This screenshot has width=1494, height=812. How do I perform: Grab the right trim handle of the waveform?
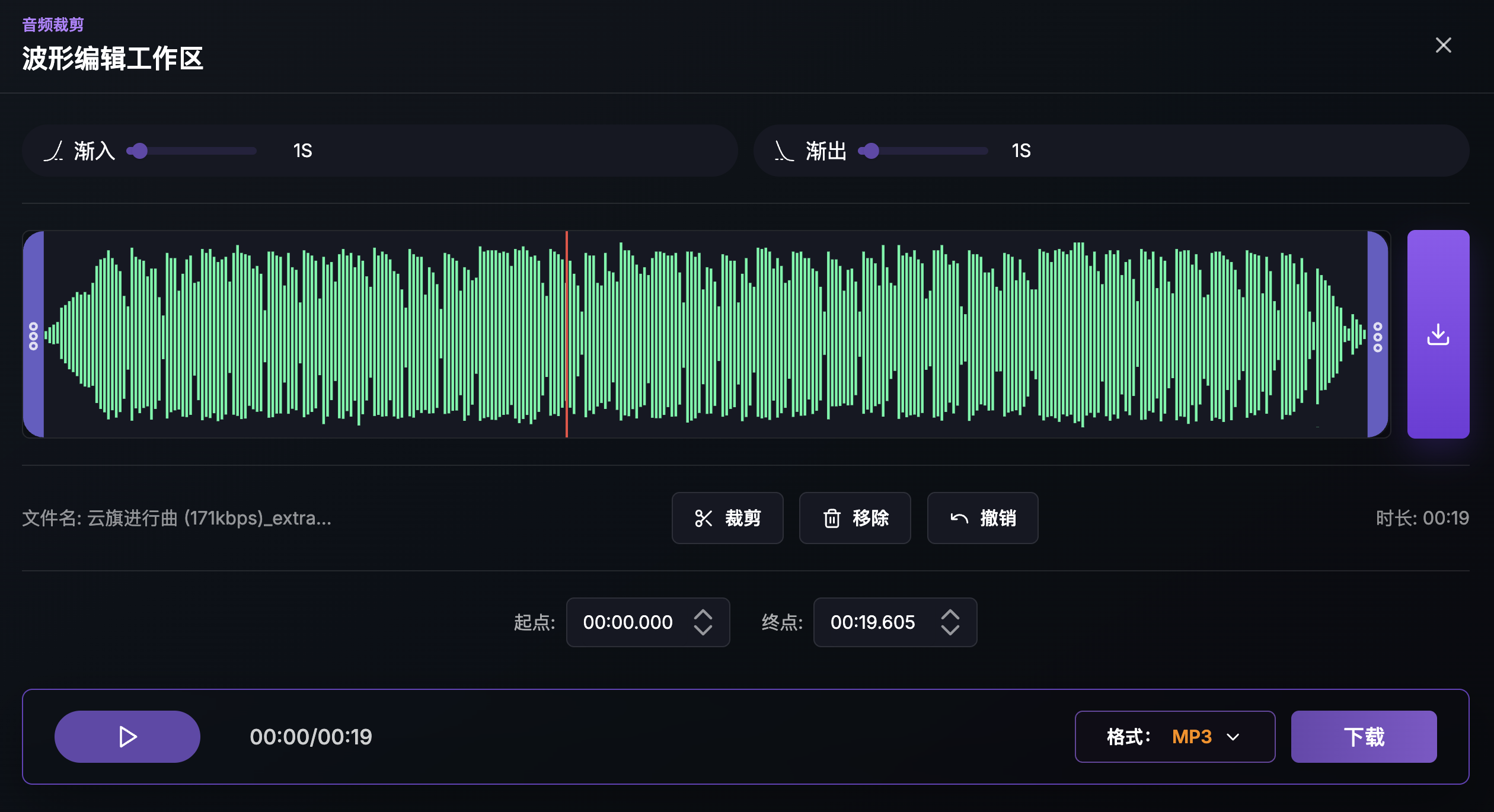(1378, 335)
